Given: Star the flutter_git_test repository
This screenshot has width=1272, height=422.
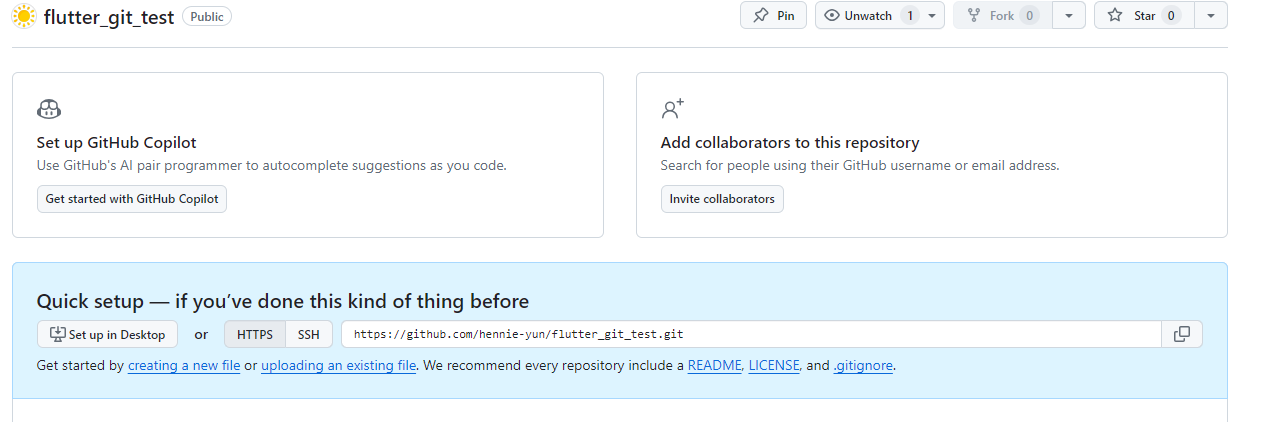Looking at the screenshot, I should pyautogui.click(x=1144, y=15).
